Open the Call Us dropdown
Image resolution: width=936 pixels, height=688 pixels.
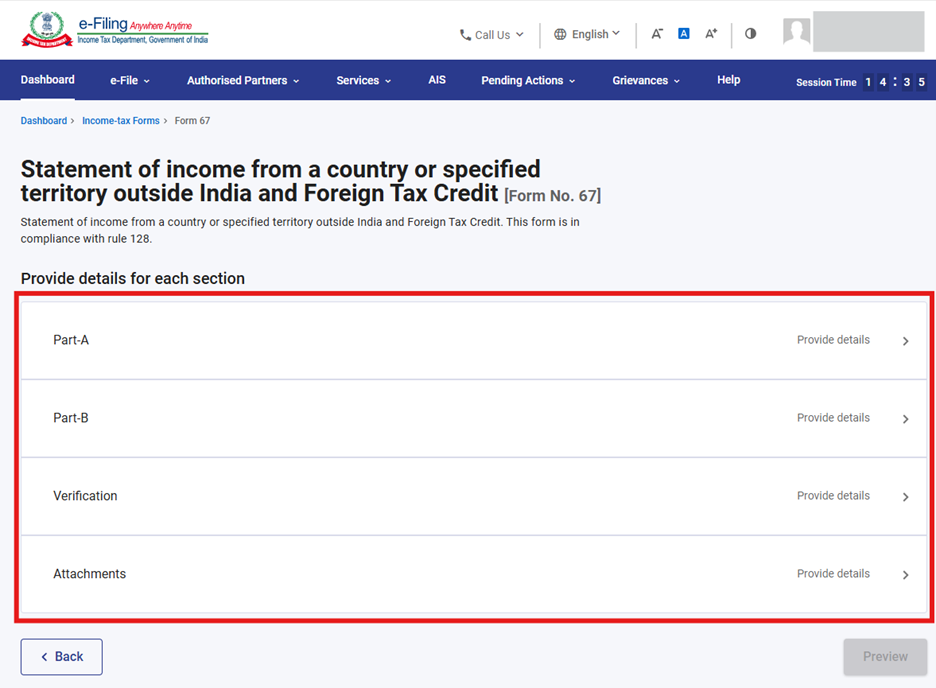pyautogui.click(x=491, y=35)
